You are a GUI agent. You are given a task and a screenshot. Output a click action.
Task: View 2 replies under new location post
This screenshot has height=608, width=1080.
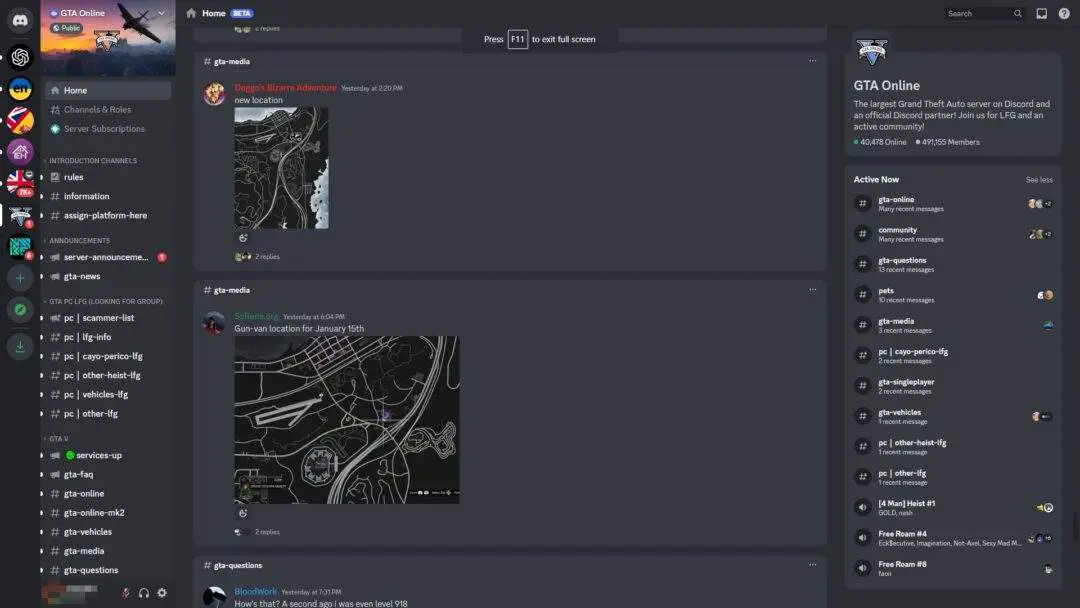(267, 256)
